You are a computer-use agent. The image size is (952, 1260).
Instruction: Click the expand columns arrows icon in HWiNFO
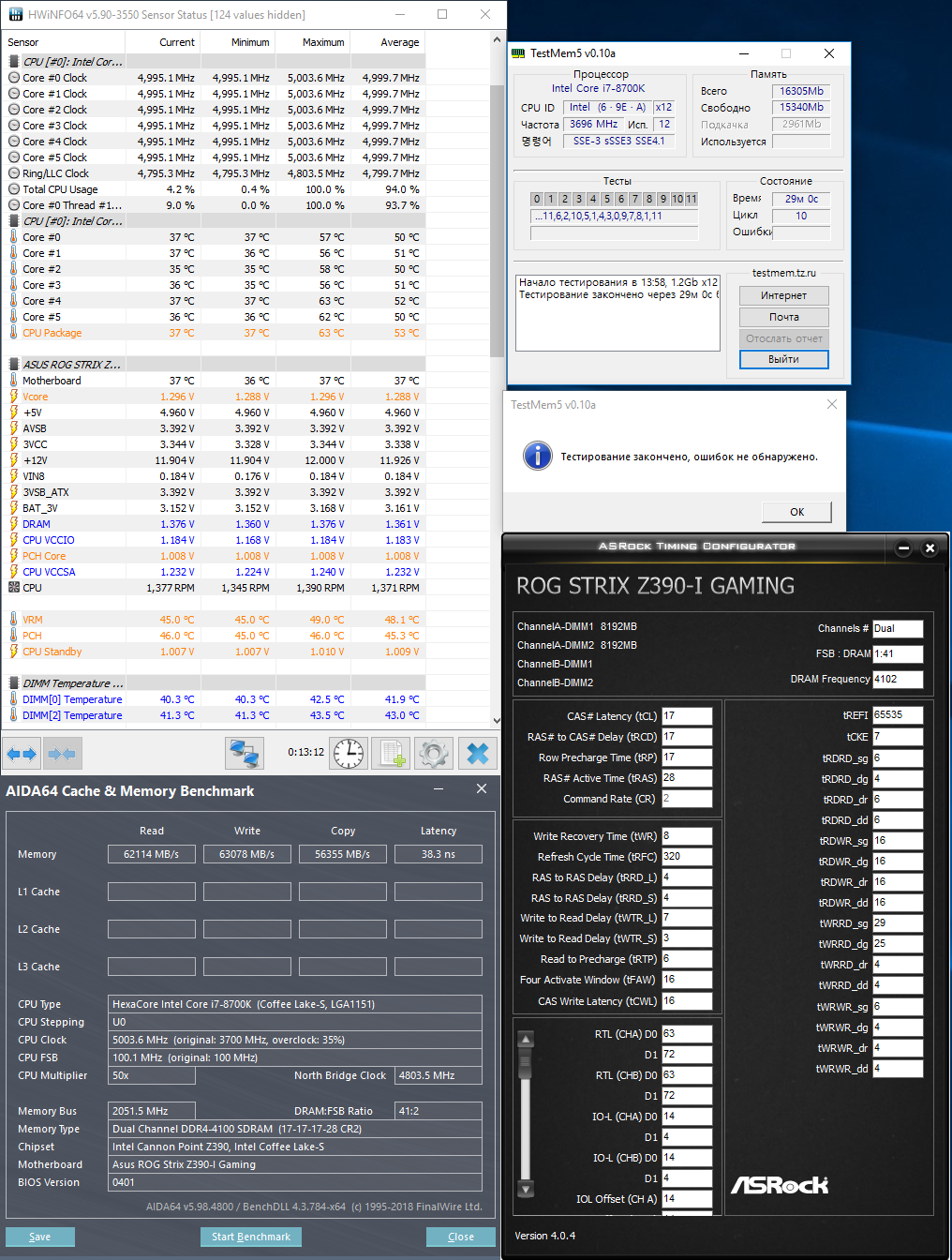pyautogui.click(x=22, y=754)
